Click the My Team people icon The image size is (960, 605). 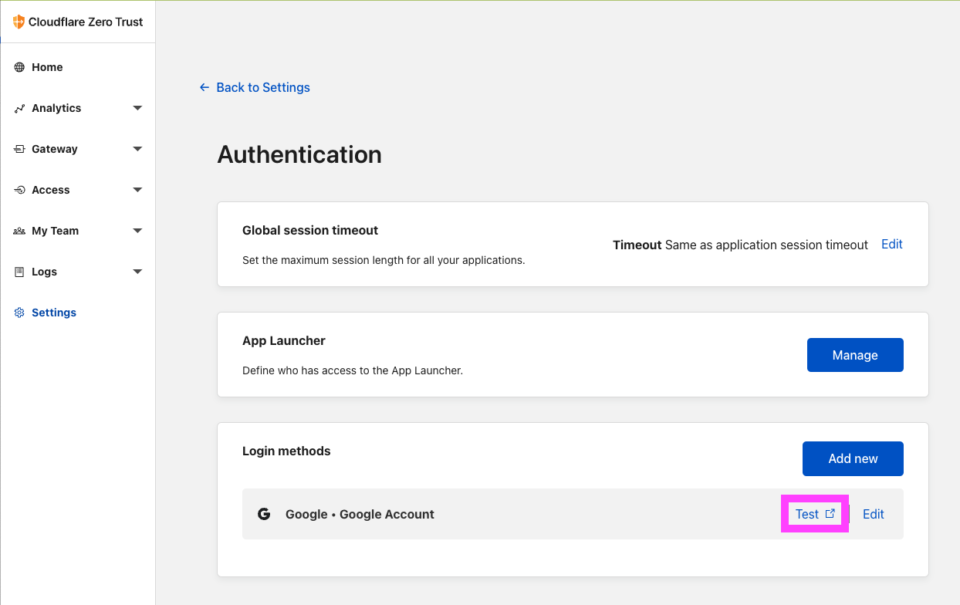coord(19,231)
